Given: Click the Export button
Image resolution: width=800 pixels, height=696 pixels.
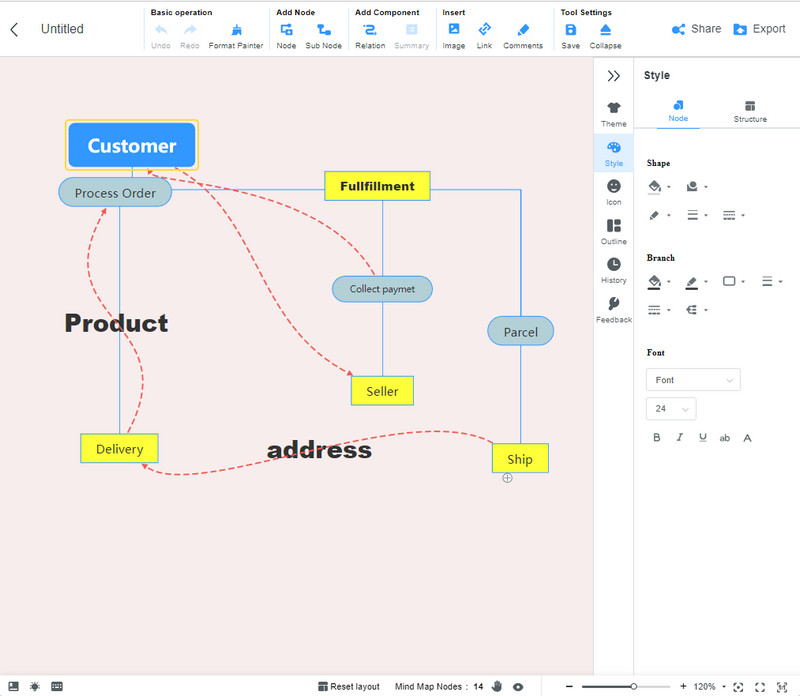Looking at the screenshot, I should coord(759,29).
